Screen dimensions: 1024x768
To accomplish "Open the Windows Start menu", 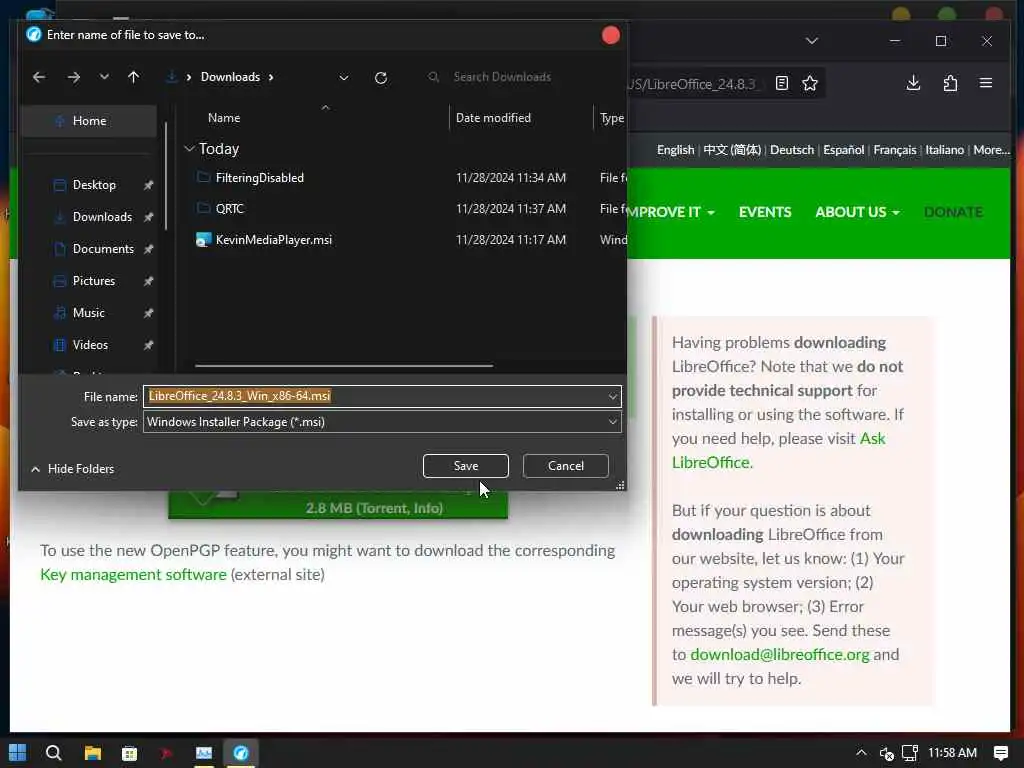I will (18, 753).
